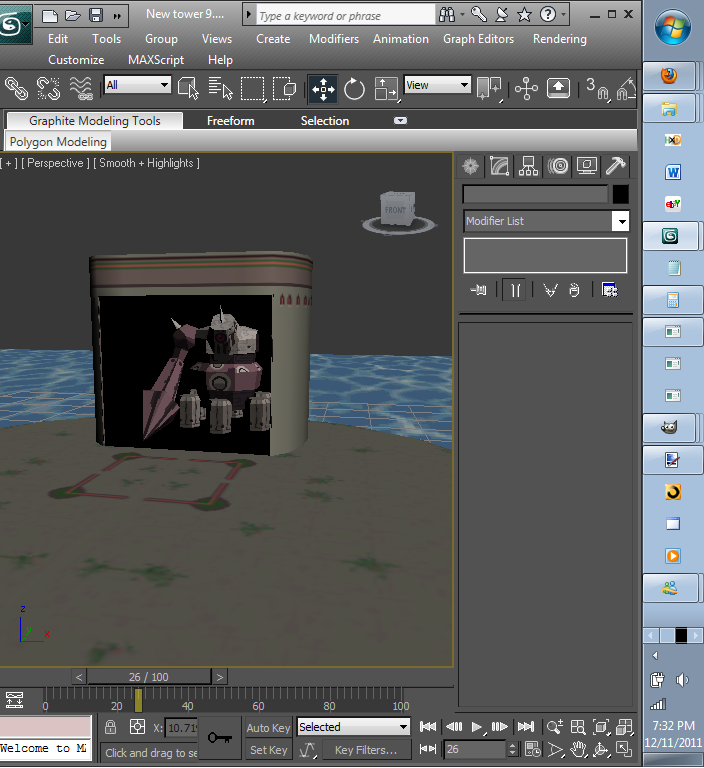Open the viewport [+] menu

click(x=8, y=163)
